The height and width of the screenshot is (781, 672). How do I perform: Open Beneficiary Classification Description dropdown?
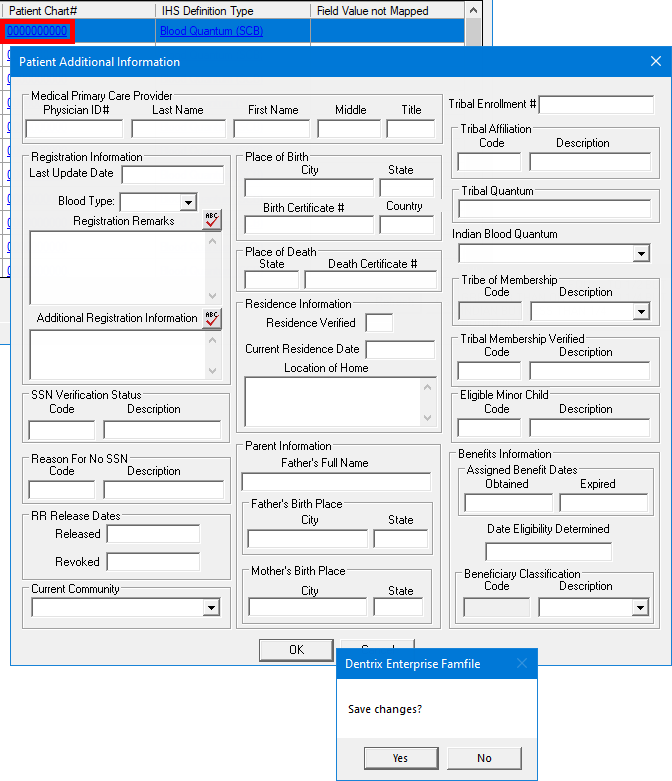click(640, 608)
